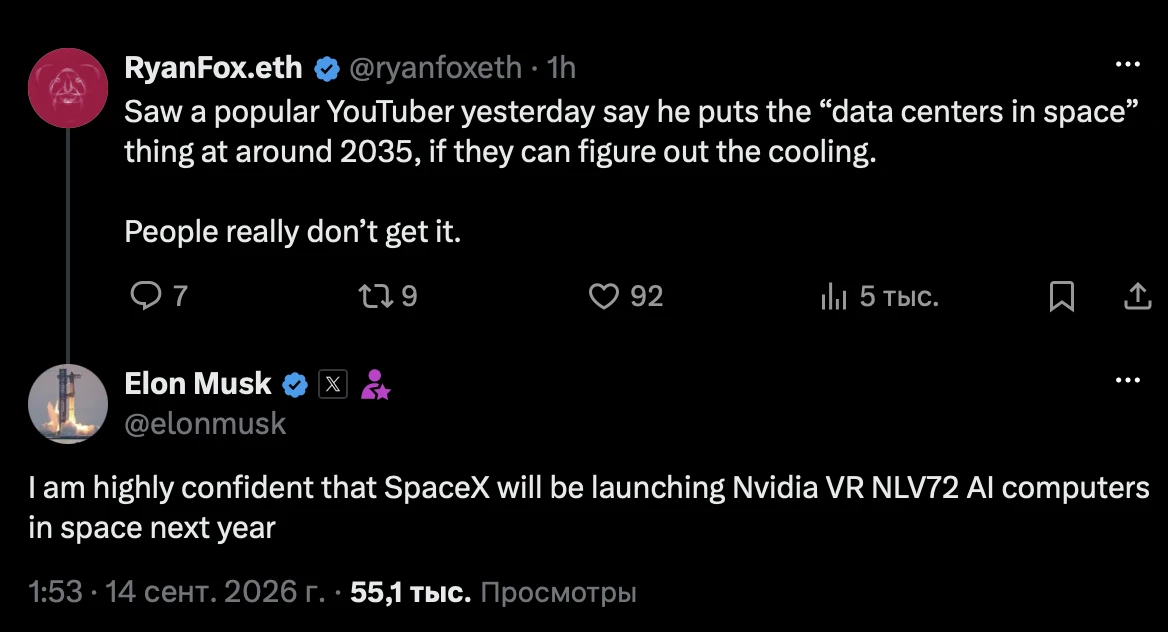The height and width of the screenshot is (632, 1168).
Task: Click the X affiliation badge next to Elon Musk
Action: 333,385
